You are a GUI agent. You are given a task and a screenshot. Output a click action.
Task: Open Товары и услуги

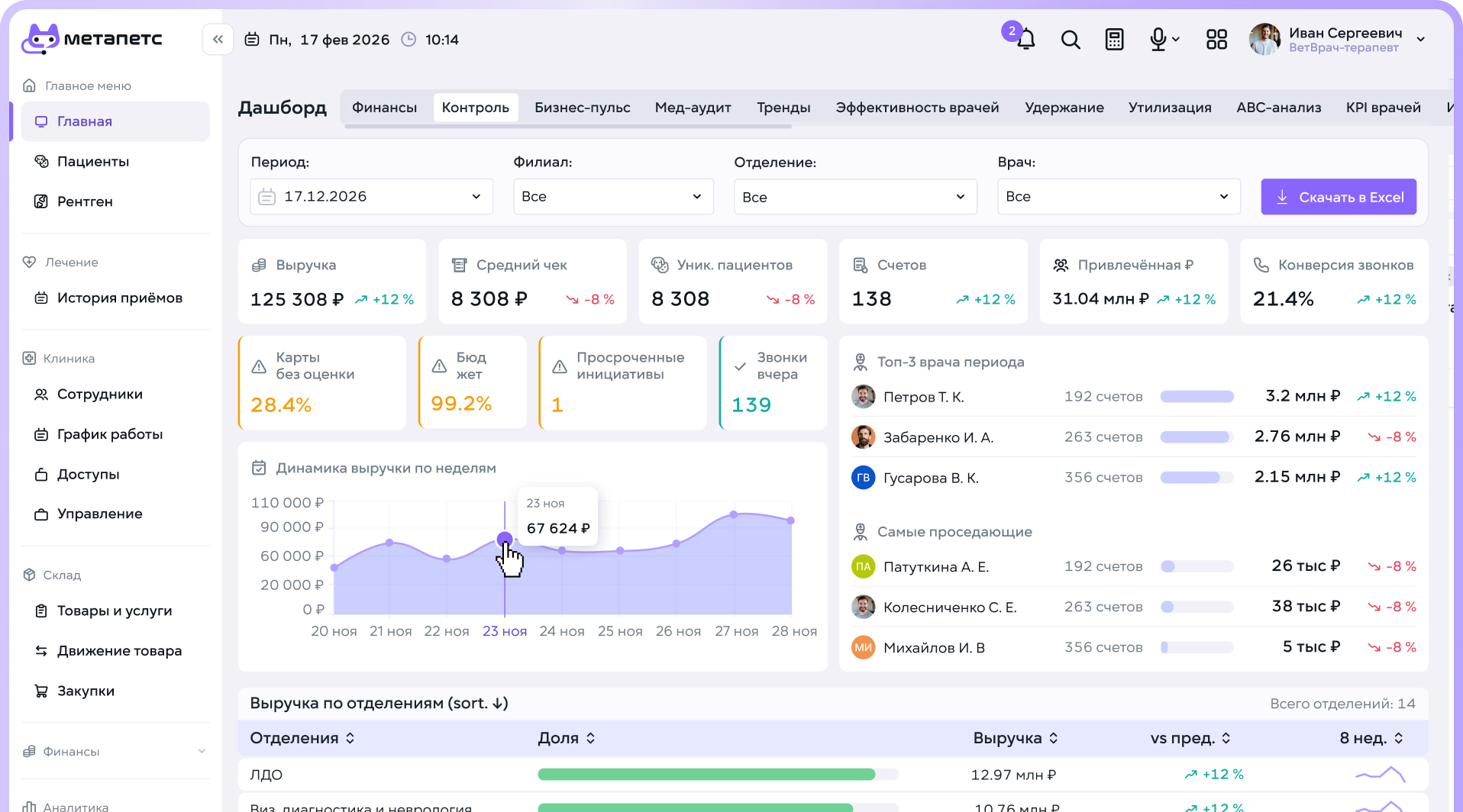pos(115,611)
